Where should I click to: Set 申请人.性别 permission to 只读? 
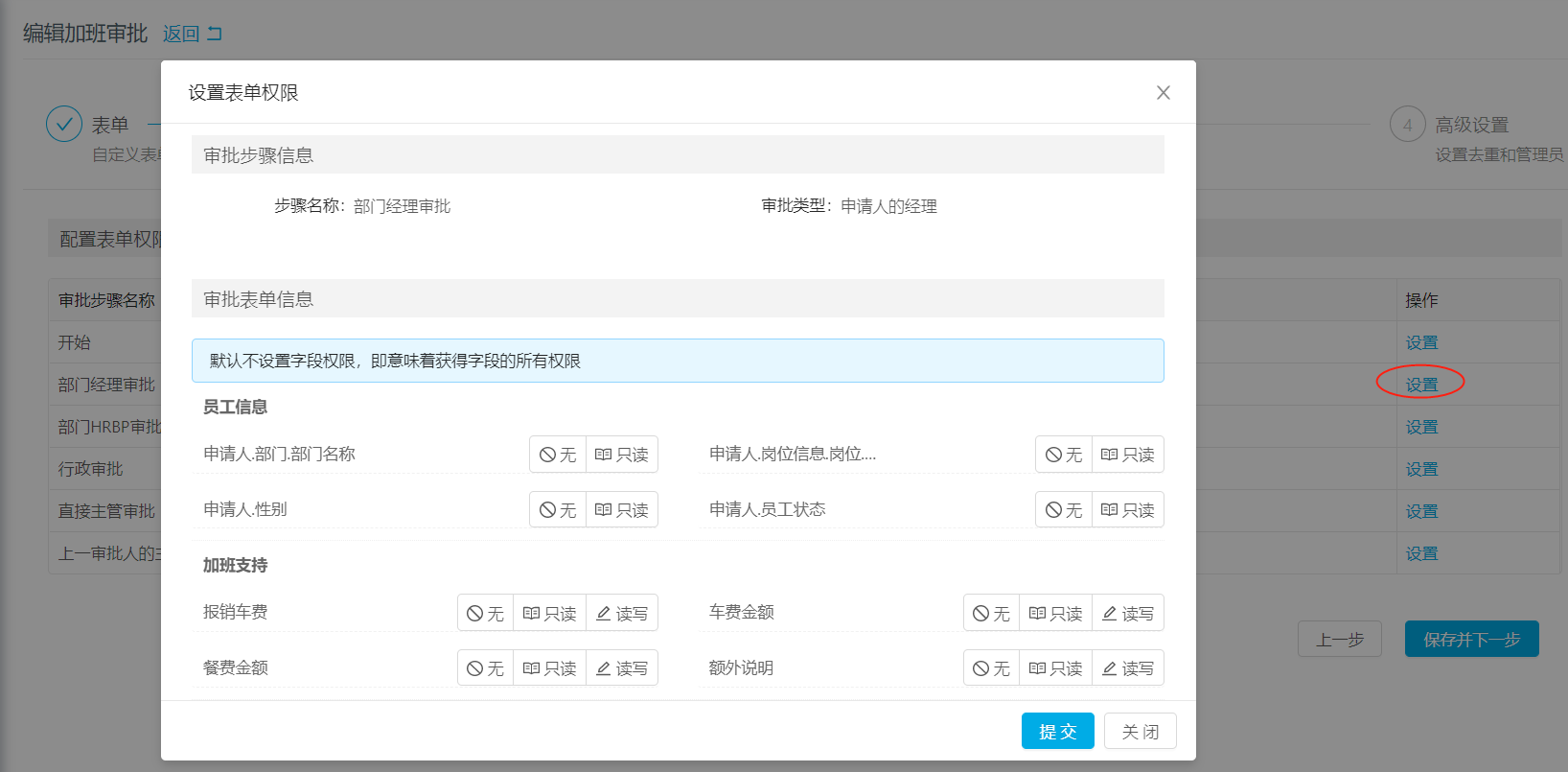pyautogui.click(x=622, y=510)
